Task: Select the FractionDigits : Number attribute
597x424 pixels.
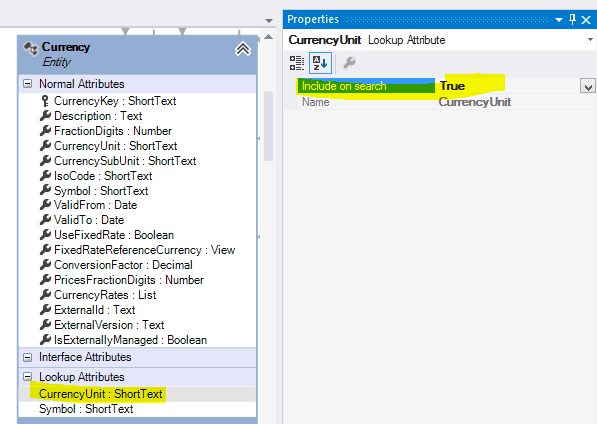Action: (113, 131)
